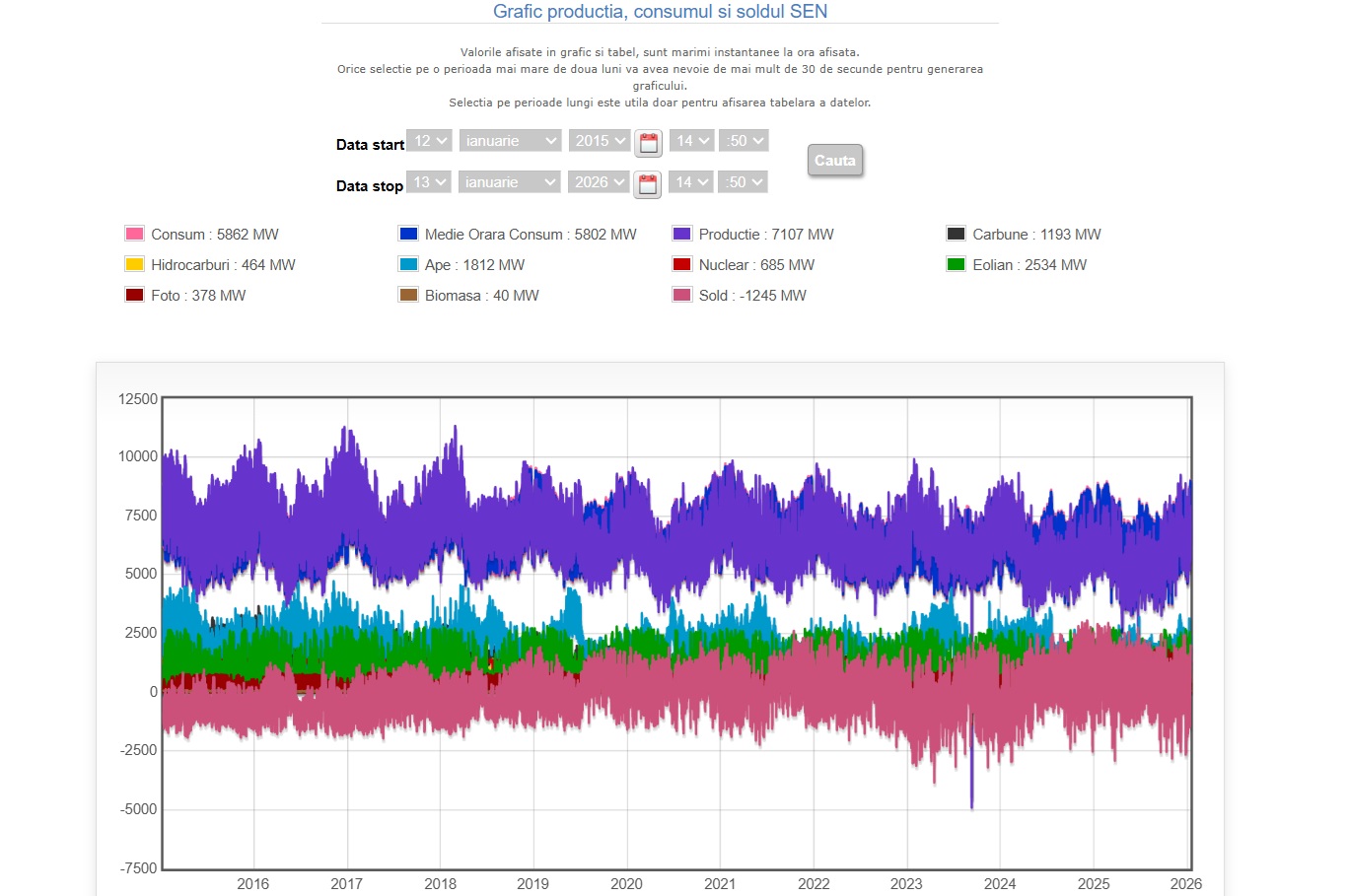The width and height of the screenshot is (1348, 896).
Task: Click the yellow Hidrocarburi legend swatch
Action: [x=135, y=264]
